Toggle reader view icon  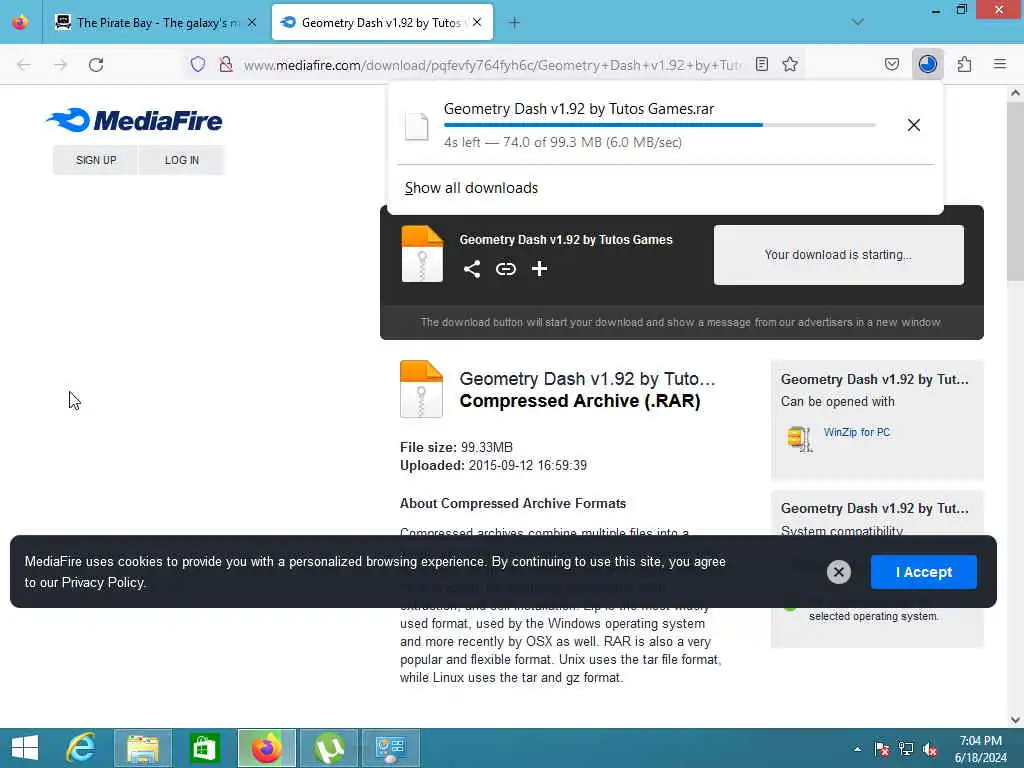[x=761, y=65]
